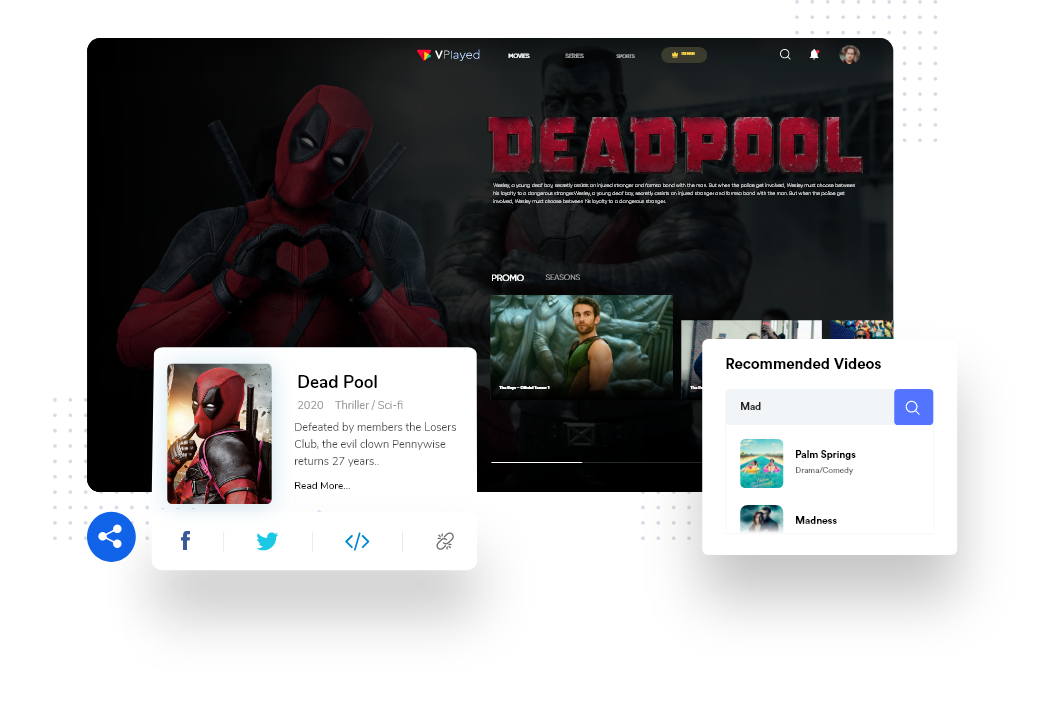
Task: Copy the link using the chain icon
Action: click(445, 541)
